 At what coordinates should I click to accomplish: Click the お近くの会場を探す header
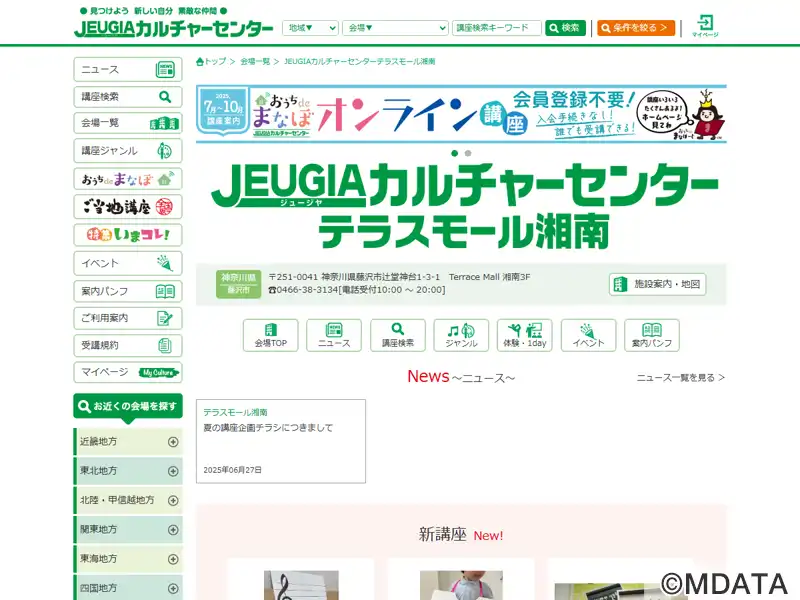[128, 407]
